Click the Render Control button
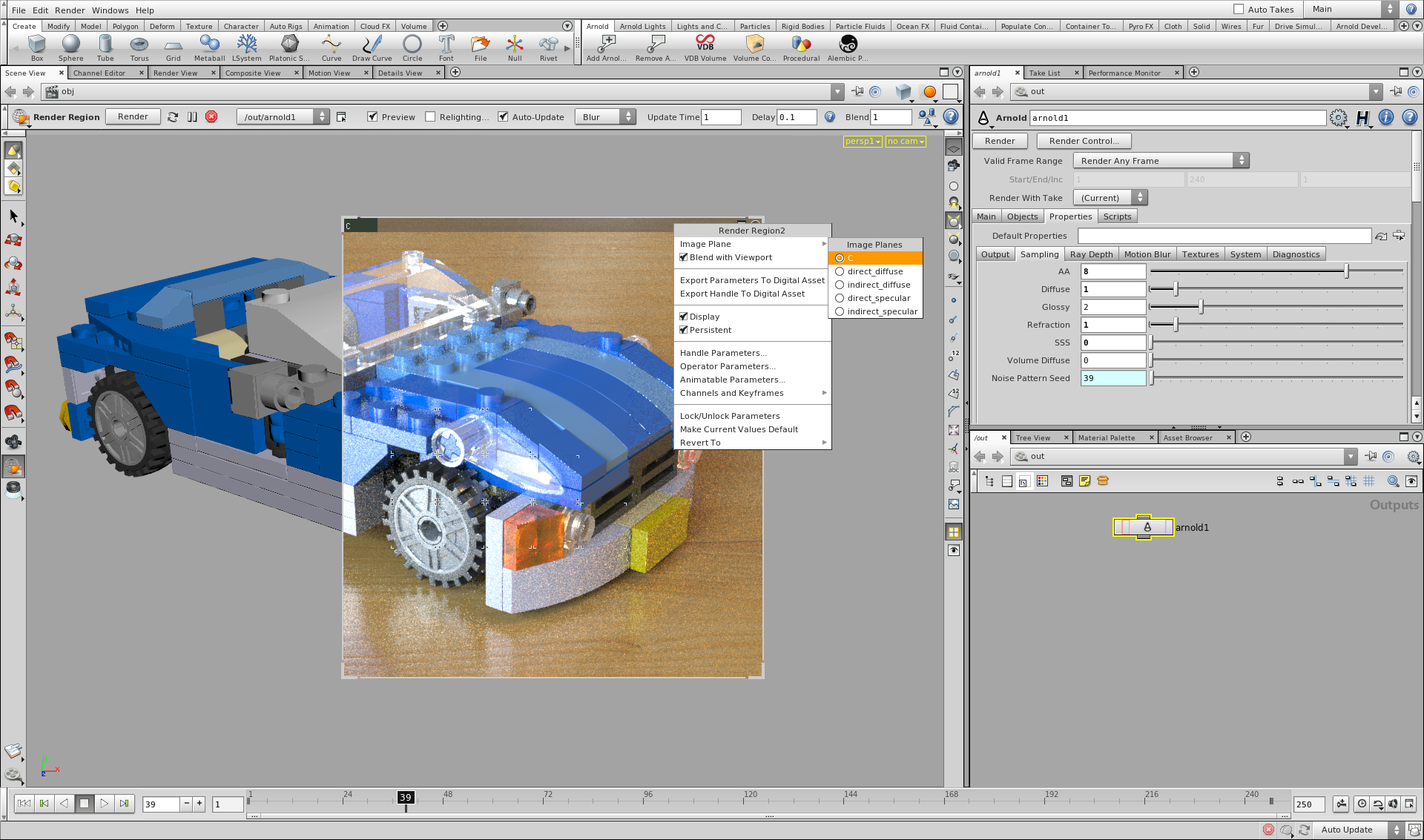The width and height of the screenshot is (1424, 840). [1084, 141]
